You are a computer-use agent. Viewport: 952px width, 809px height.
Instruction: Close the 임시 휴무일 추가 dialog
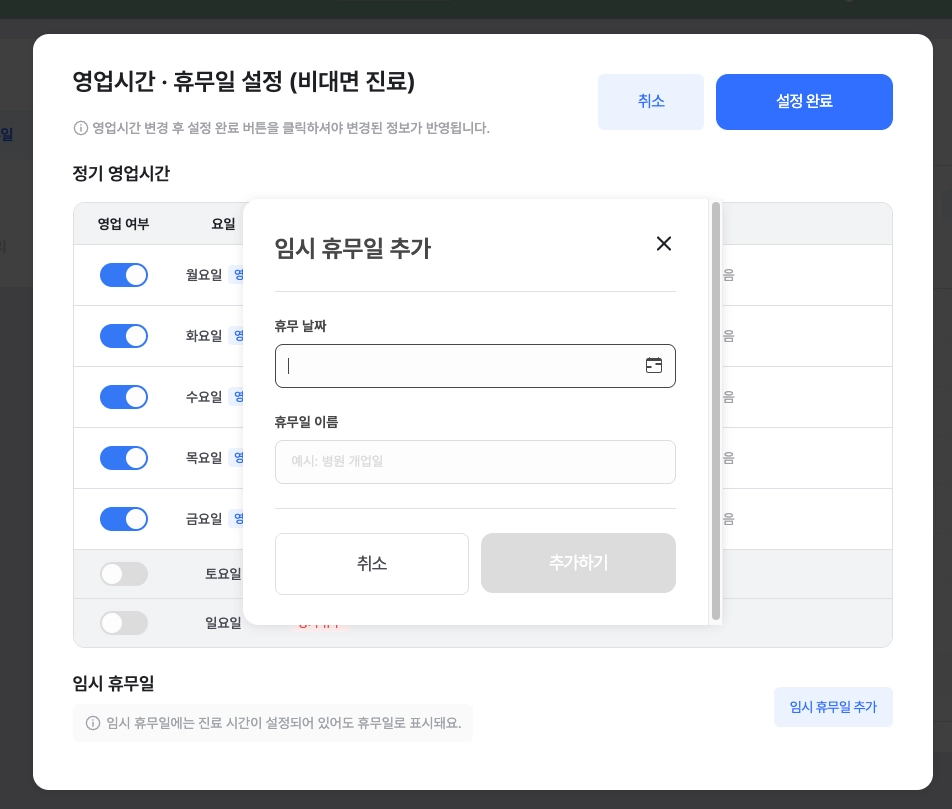pos(664,244)
